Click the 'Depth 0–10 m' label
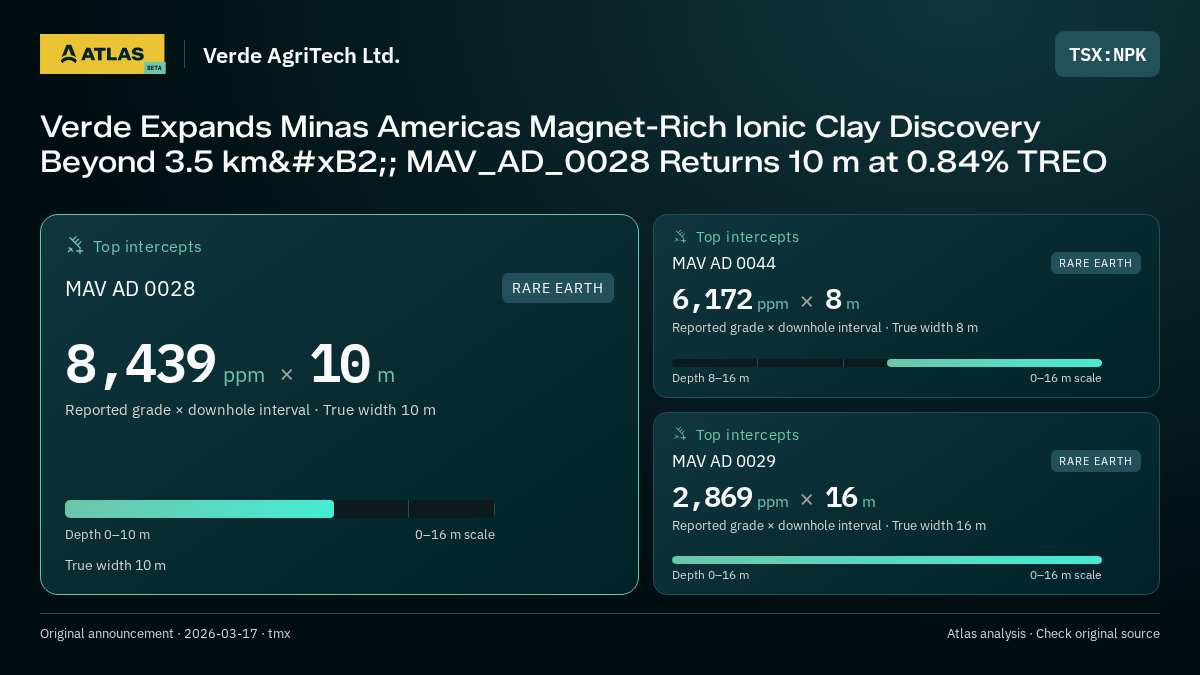The height and width of the screenshot is (675, 1200). pos(107,535)
